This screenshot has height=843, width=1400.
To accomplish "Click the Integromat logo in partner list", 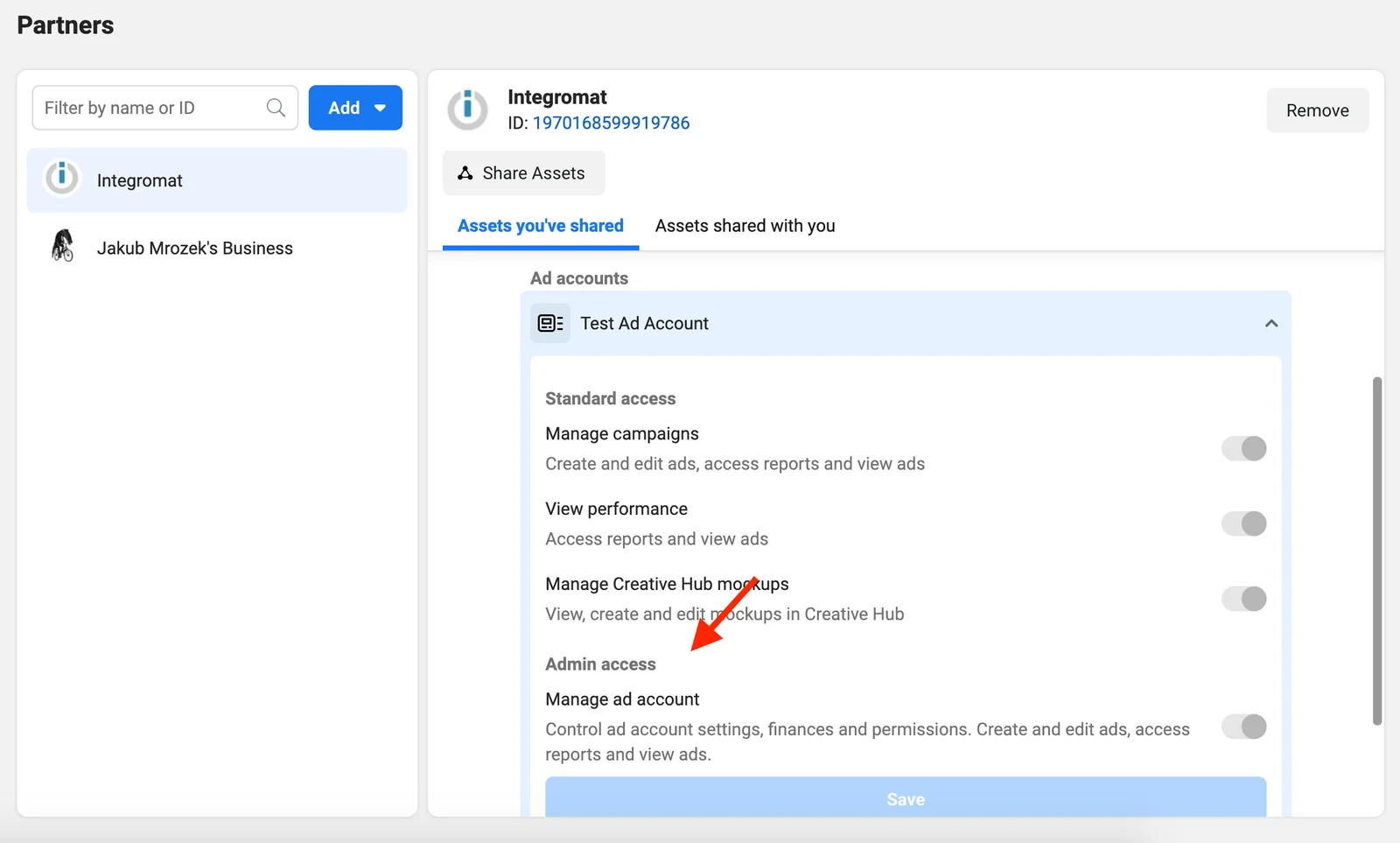I will [x=62, y=178].
